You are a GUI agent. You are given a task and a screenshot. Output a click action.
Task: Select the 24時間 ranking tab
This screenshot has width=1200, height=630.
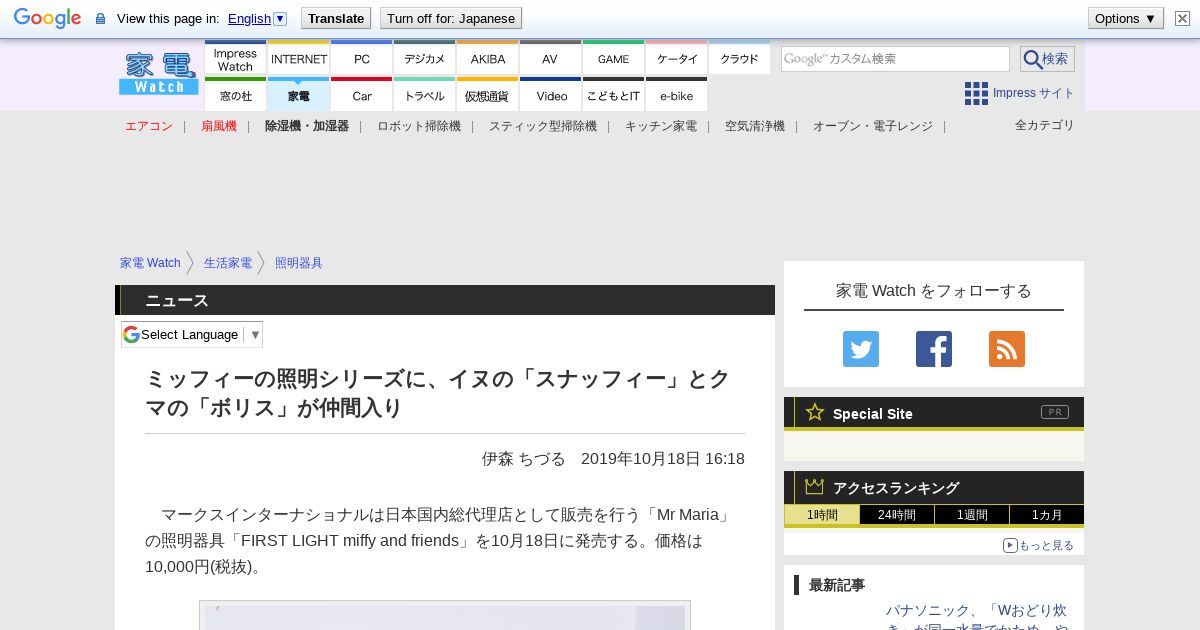pos(897,515)
